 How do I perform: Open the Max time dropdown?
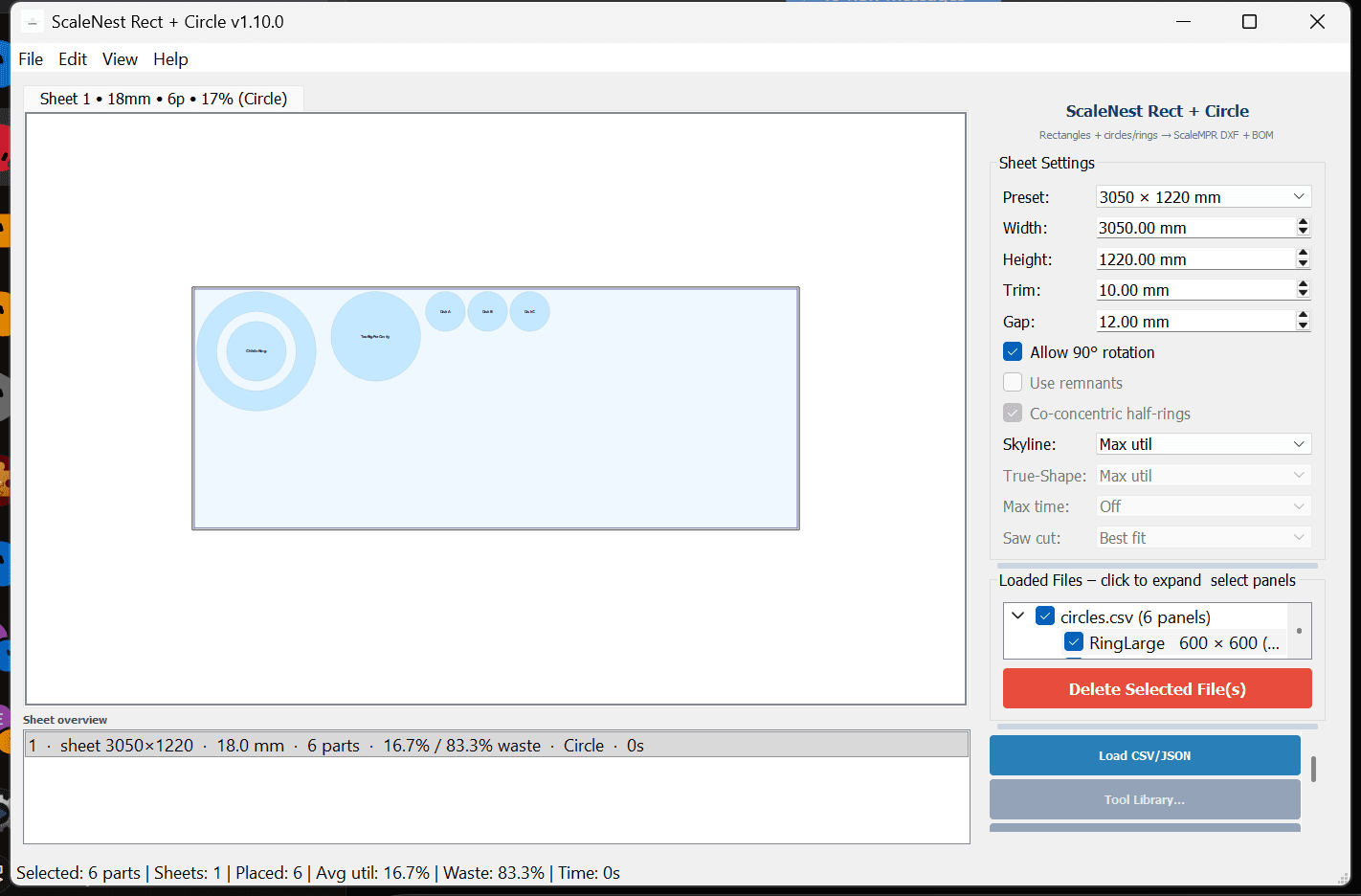[x=1203, y=506]
